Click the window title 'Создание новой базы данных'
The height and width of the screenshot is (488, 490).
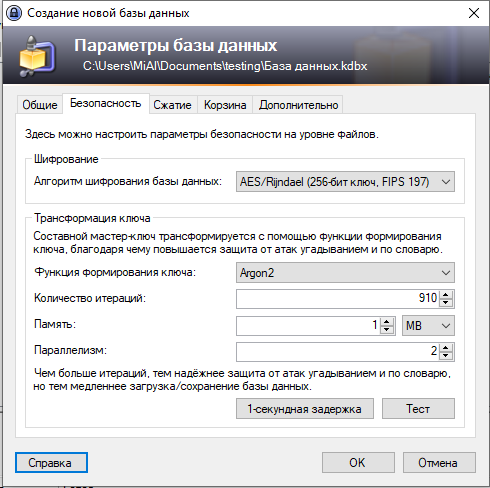(x=108, y=13)
